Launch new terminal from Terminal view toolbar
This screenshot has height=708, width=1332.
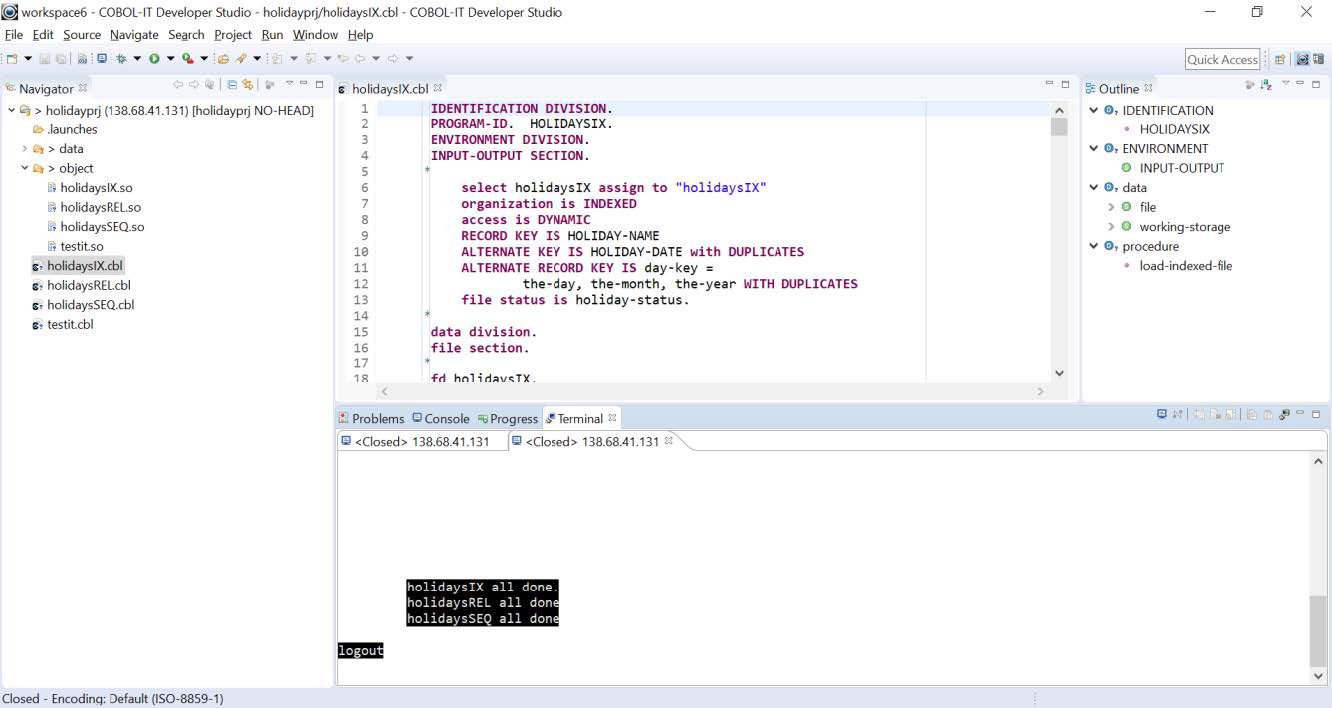(1161, 414)
